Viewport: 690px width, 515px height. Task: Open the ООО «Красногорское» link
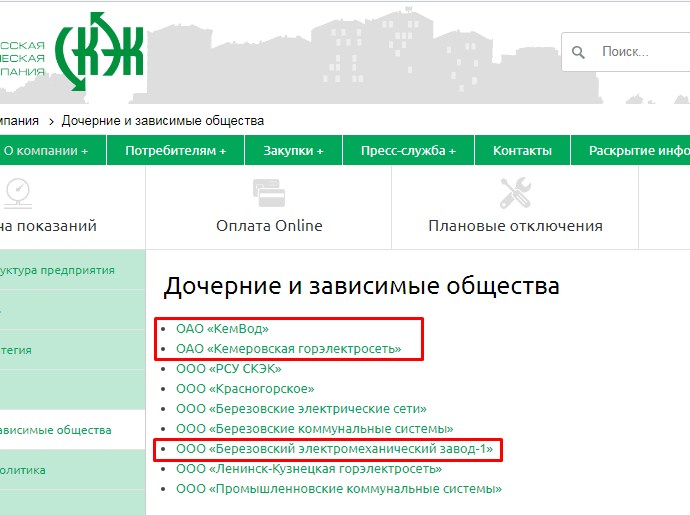(245, 389)
